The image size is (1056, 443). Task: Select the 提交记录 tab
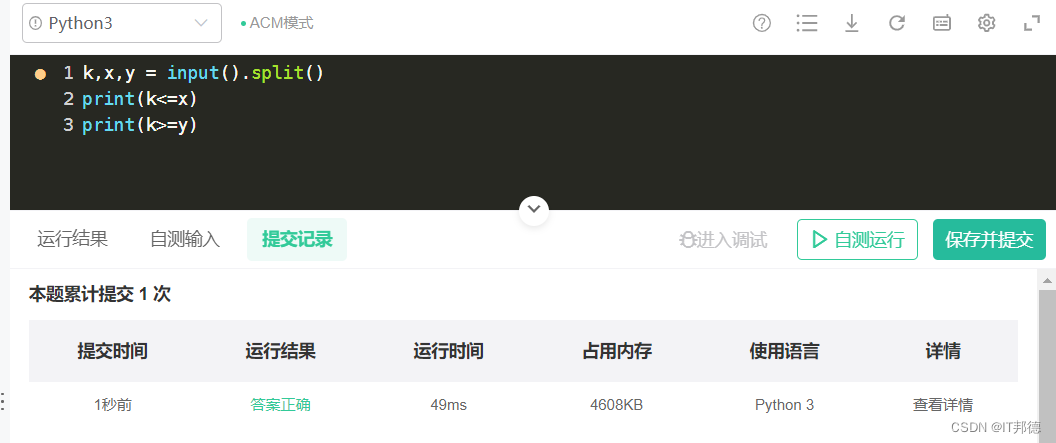tap(297, 239)
